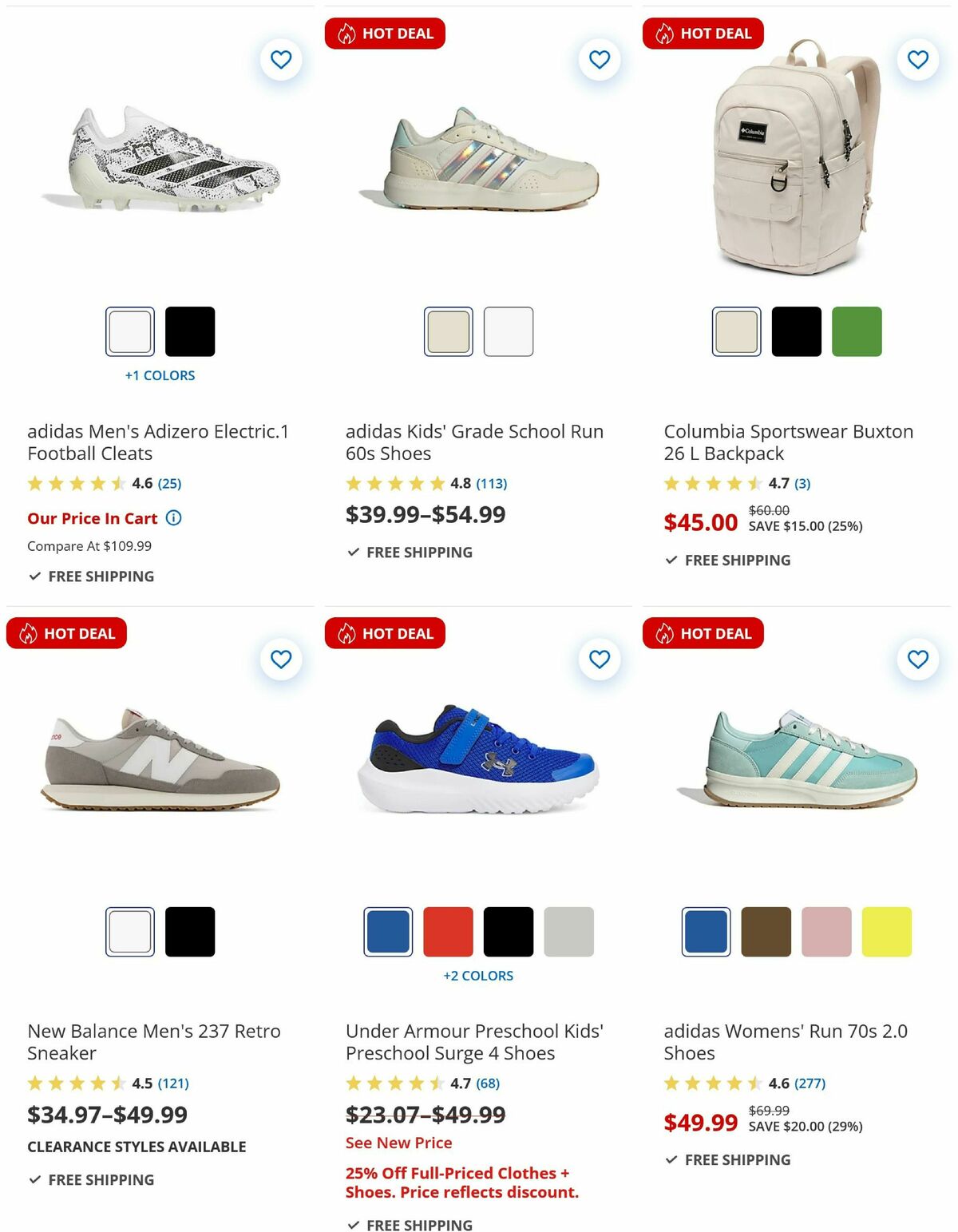Heart the adidas Womens' Run 70s 2.0 Shoes
The width and height of the screenshot is (958, 1232).
pyautogui.click(x=917, y=659)
